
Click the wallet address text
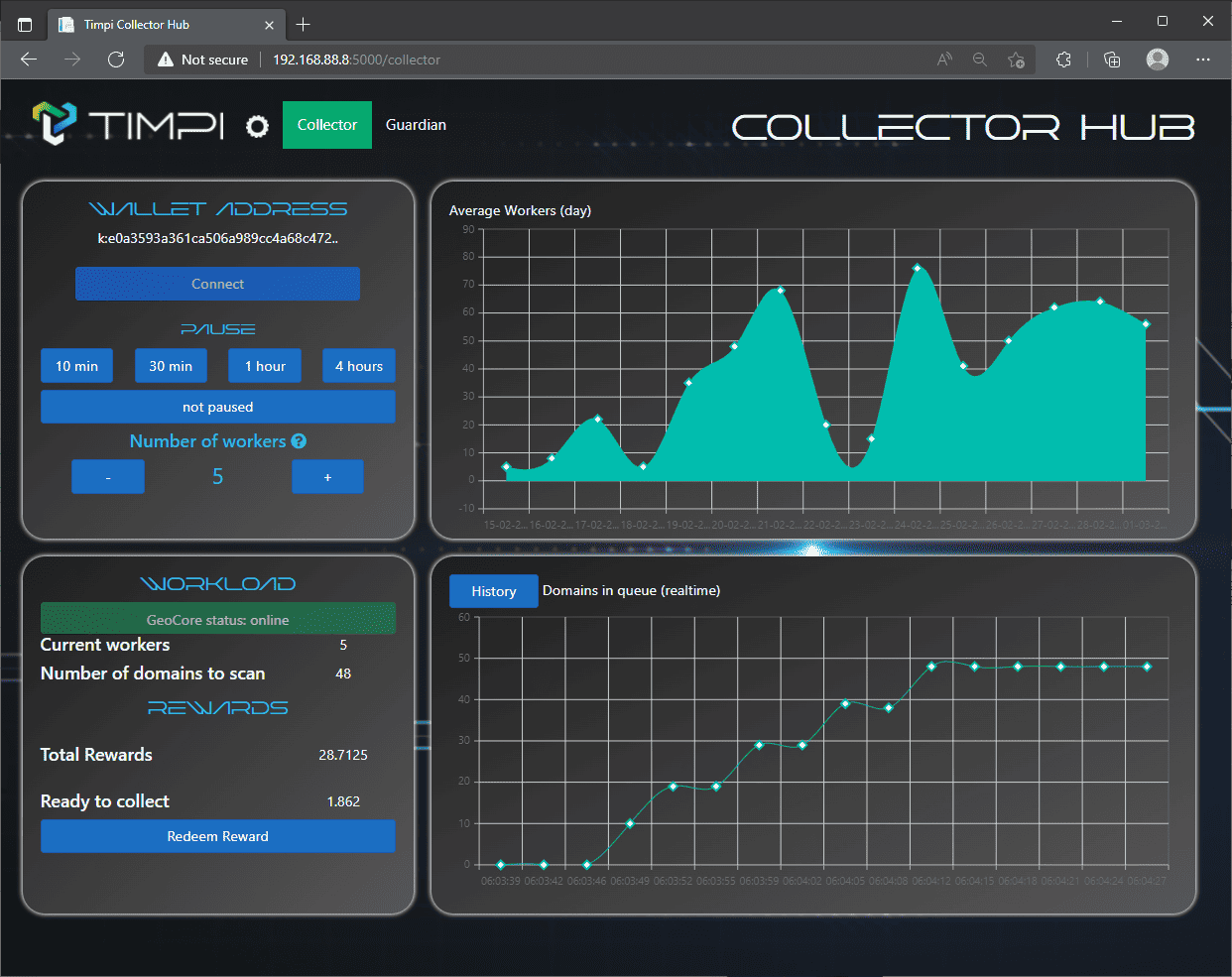218,238
